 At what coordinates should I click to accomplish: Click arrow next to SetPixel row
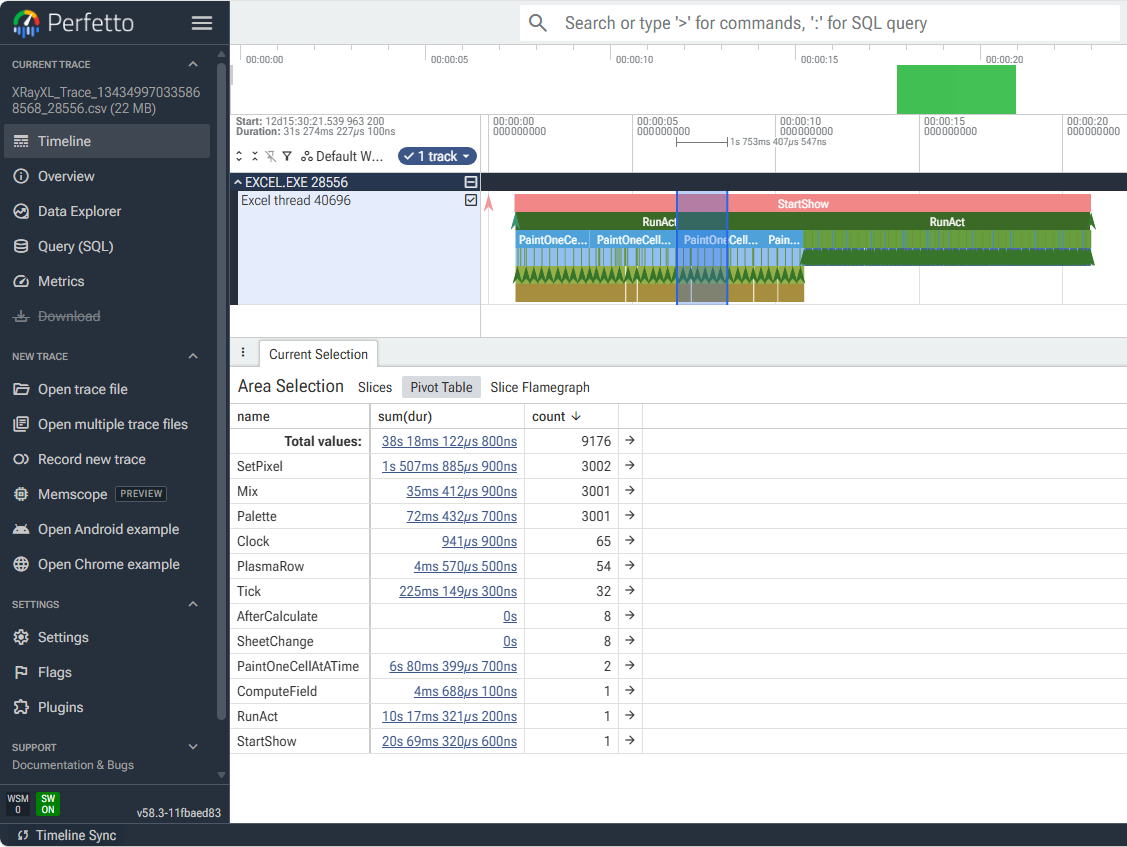point(630,465)
